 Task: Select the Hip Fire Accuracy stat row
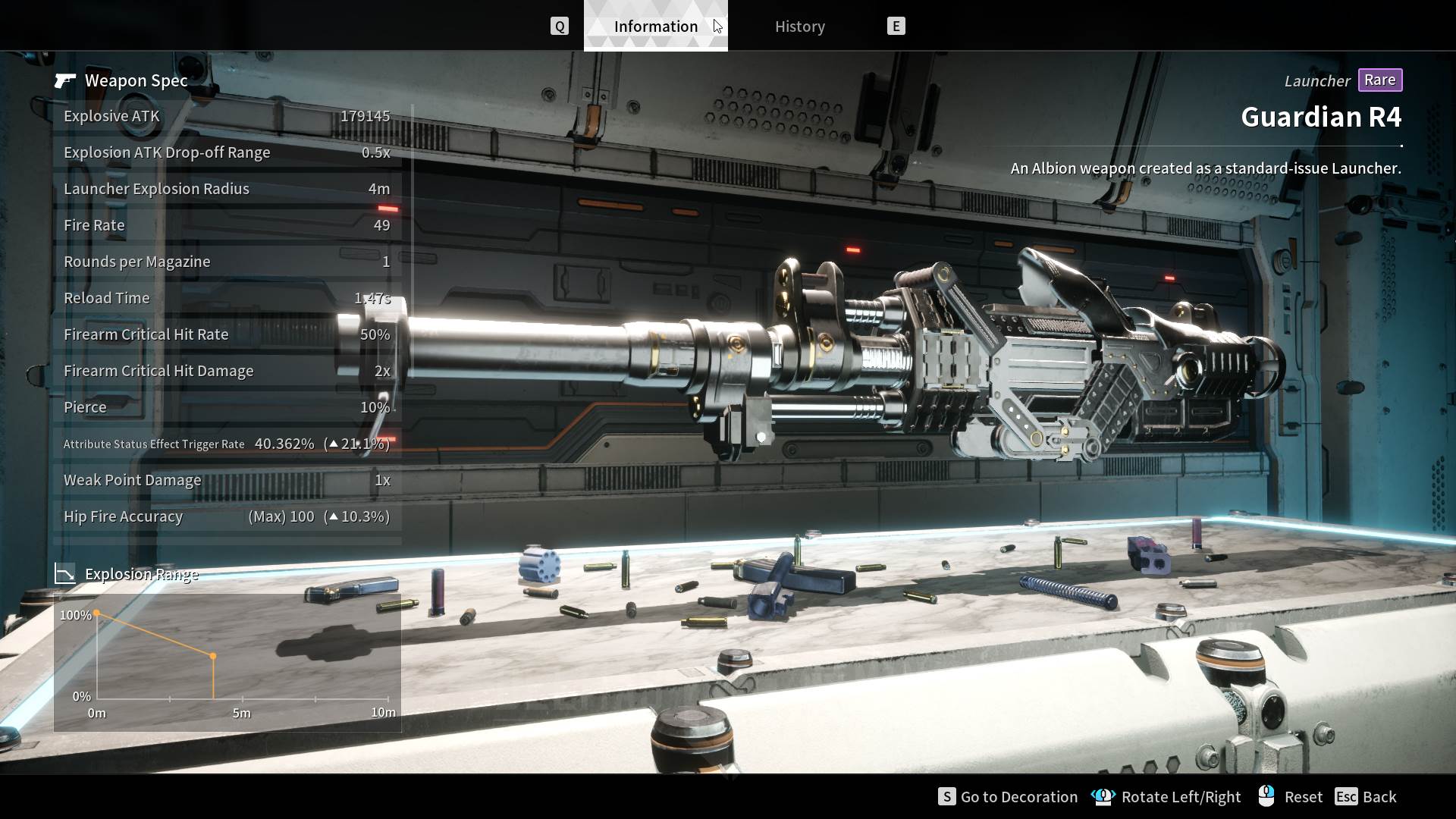coord(227,516)
